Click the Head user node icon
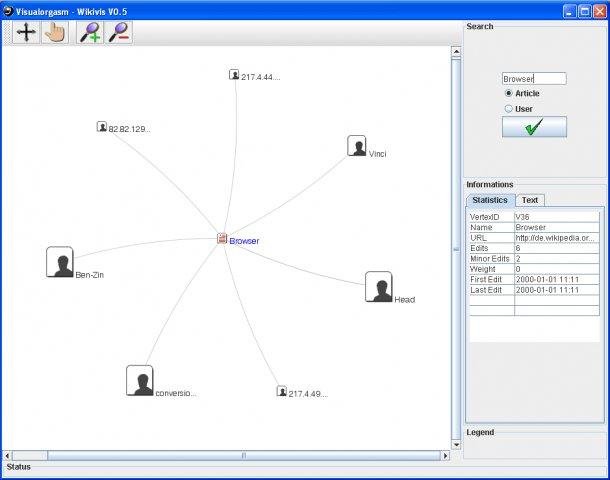This screenshot has height=480, width=610. coord(378,287)
